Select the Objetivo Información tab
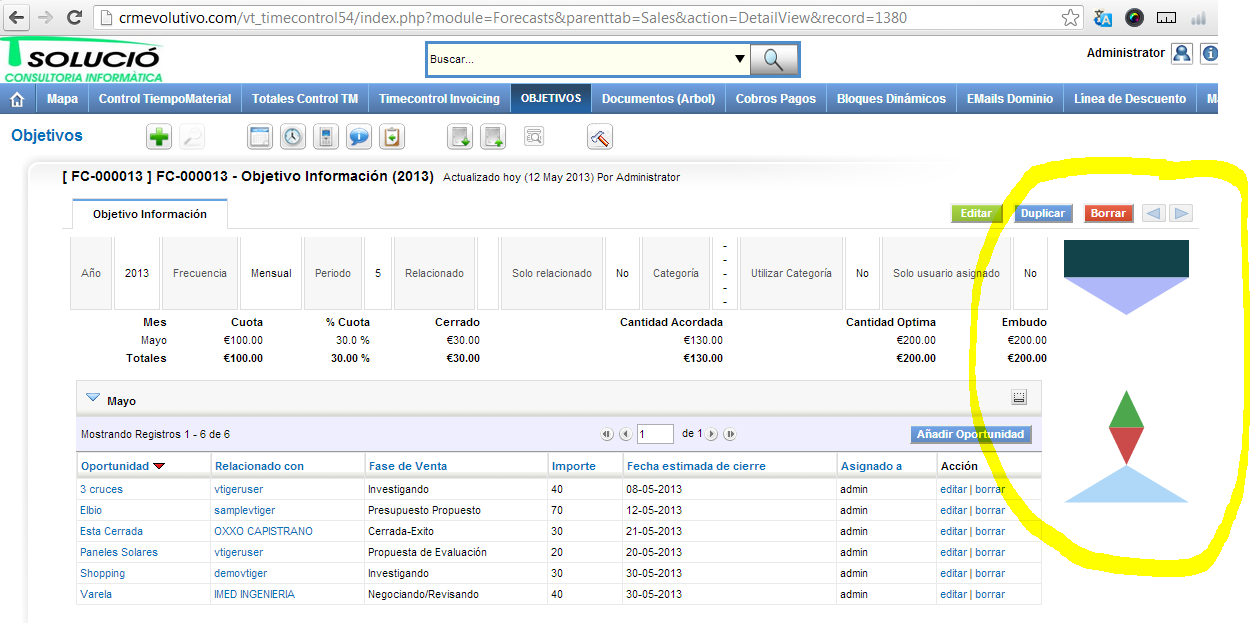This screenshot has height=623, width=1250. point(150,214)
